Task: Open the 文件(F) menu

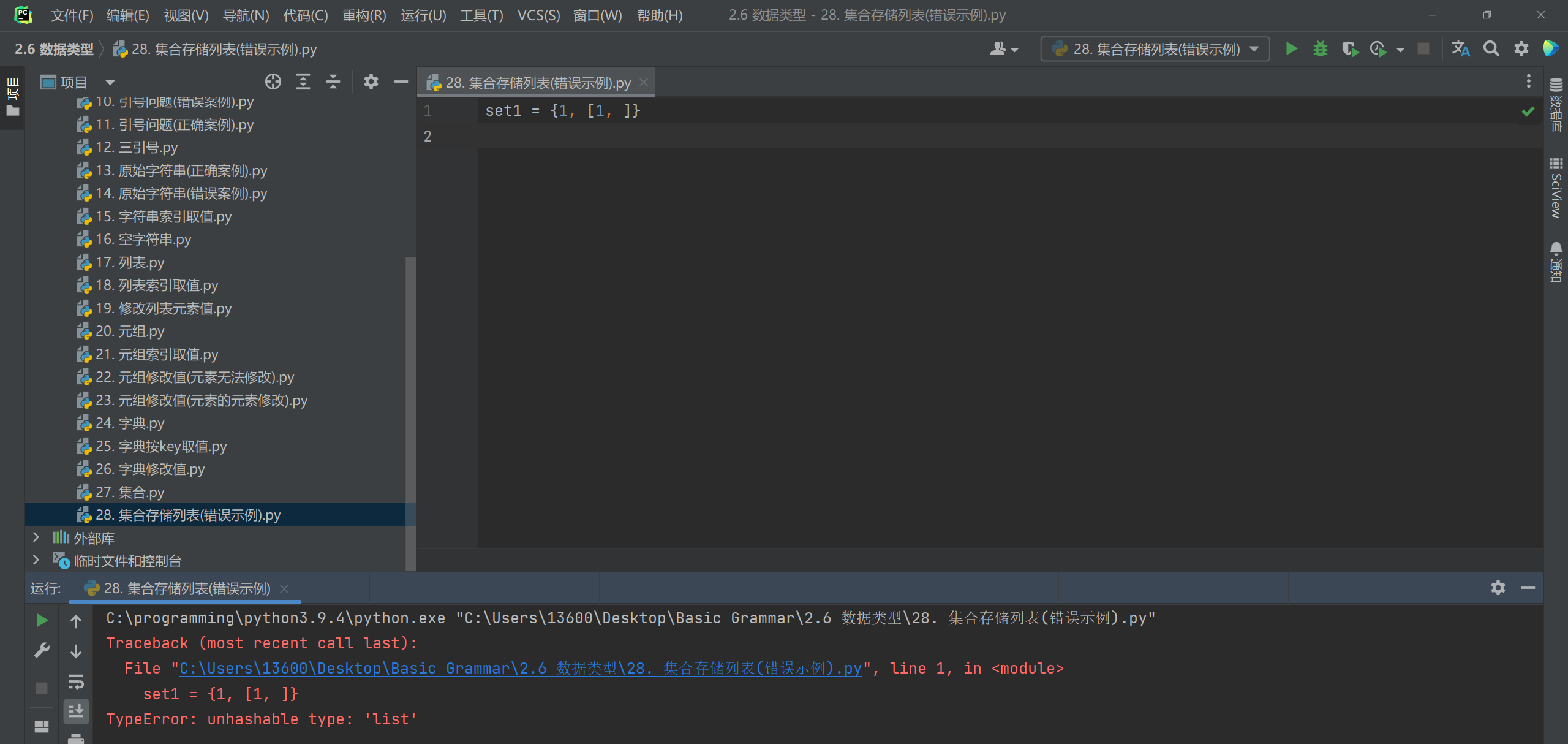Action: pyautogui.click(x=72, y=15)
